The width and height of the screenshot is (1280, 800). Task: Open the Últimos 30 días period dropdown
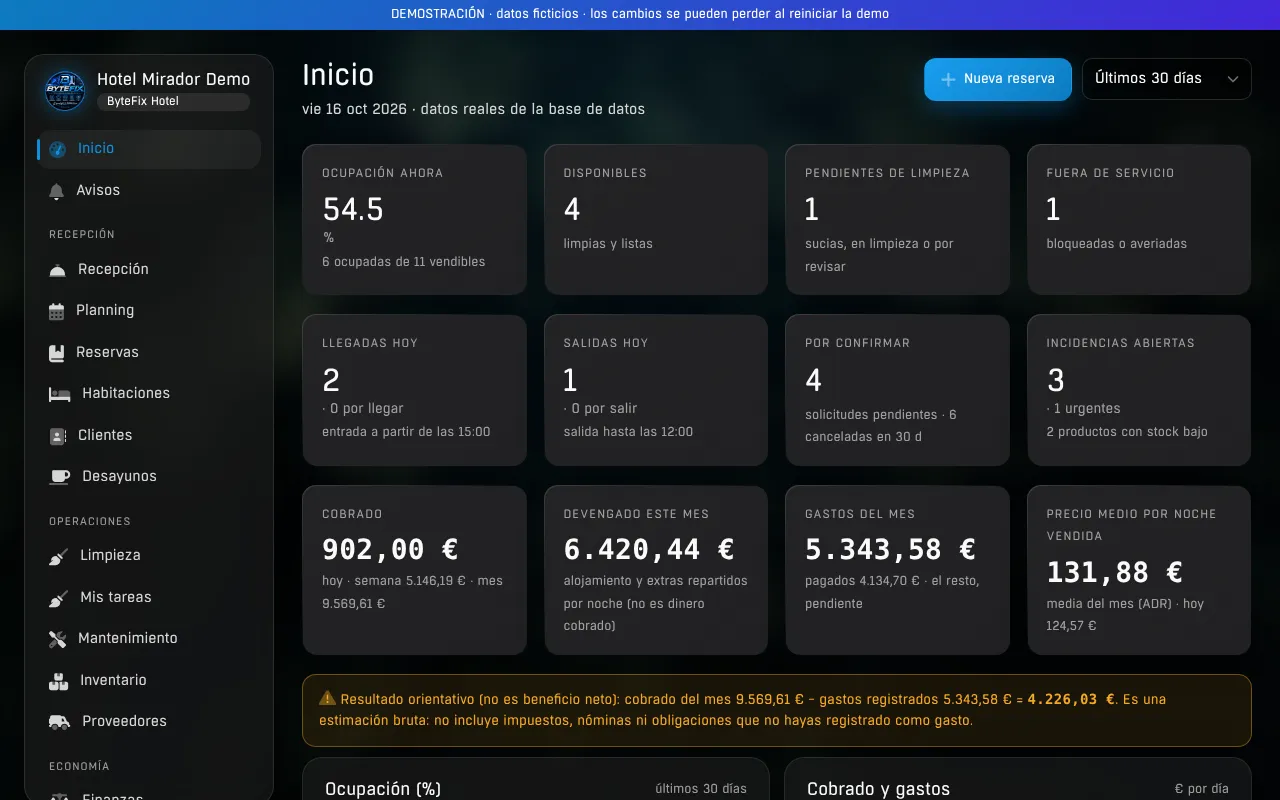1166,79
